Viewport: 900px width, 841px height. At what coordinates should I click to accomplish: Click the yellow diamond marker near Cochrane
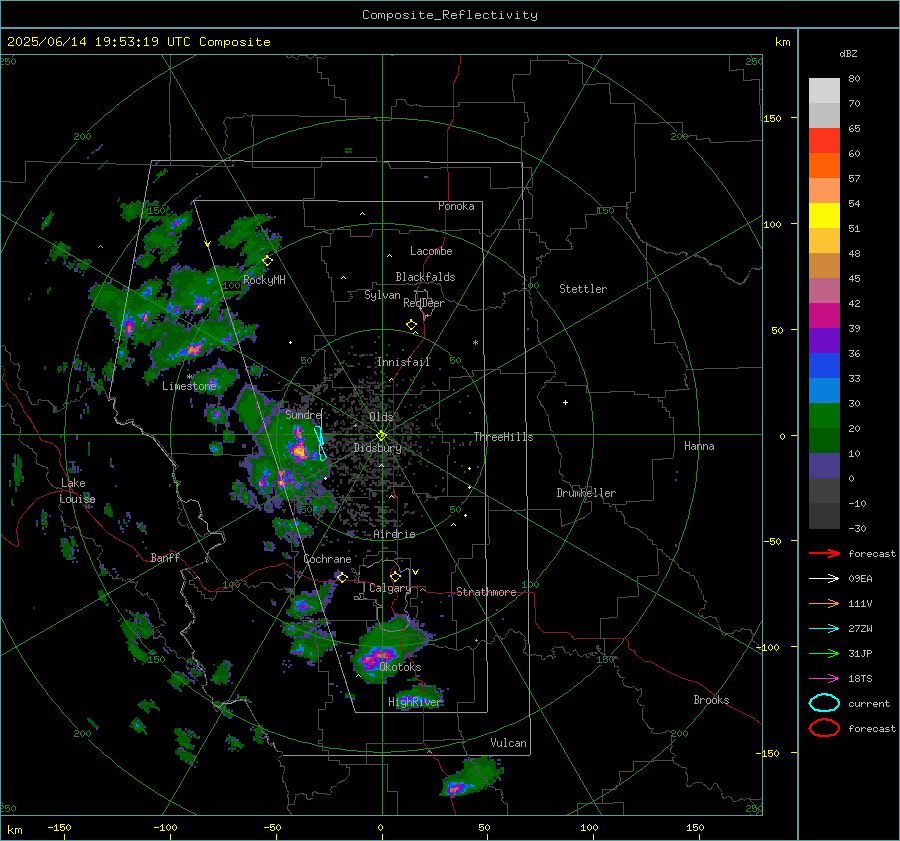[x=342, y=577]
